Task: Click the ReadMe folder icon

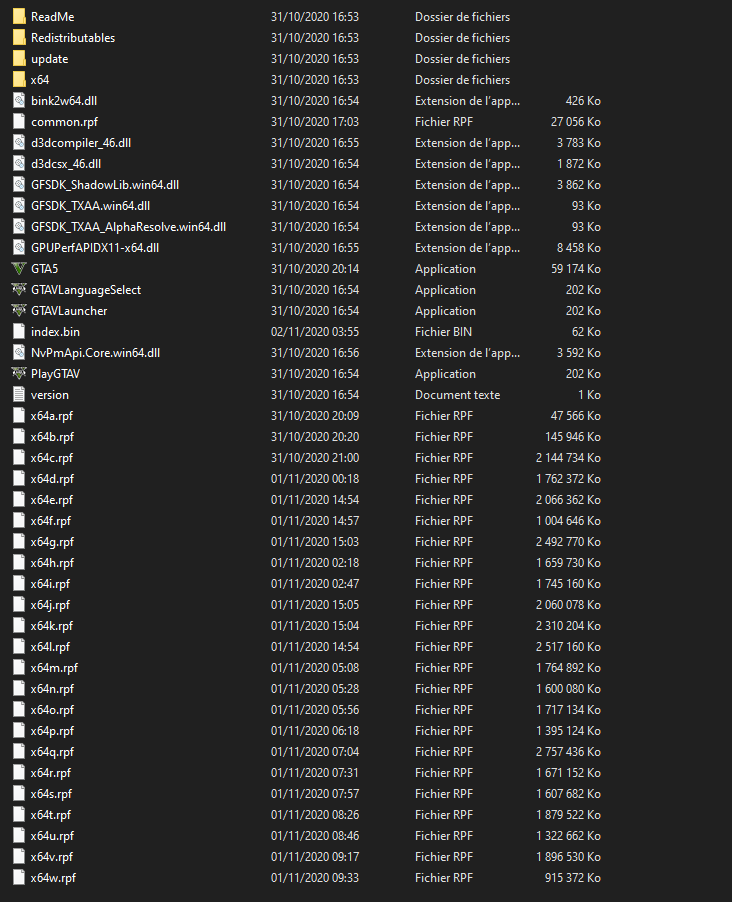Action: (19, 16)
